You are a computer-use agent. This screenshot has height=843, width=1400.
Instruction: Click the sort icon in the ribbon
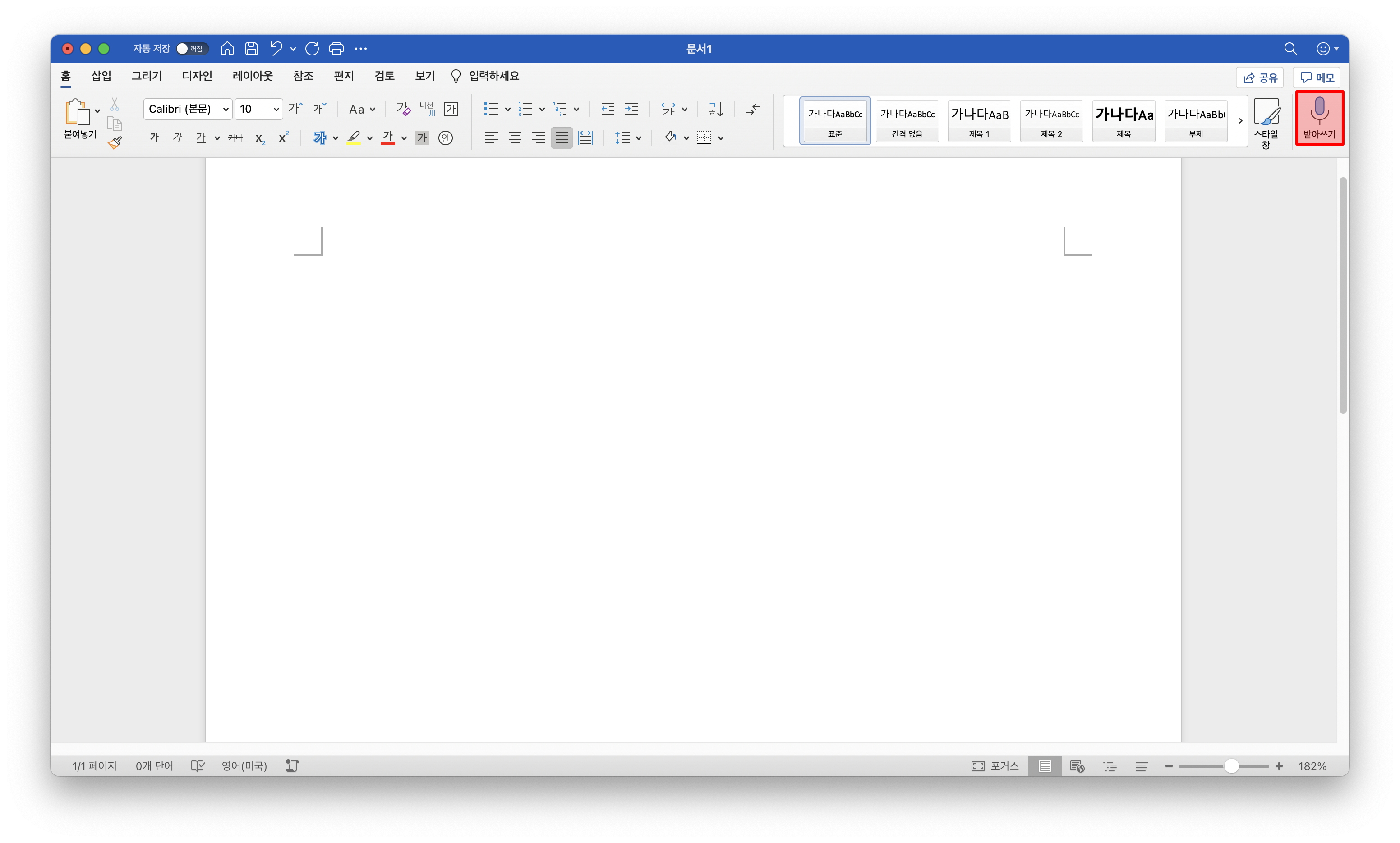(716, 109)
